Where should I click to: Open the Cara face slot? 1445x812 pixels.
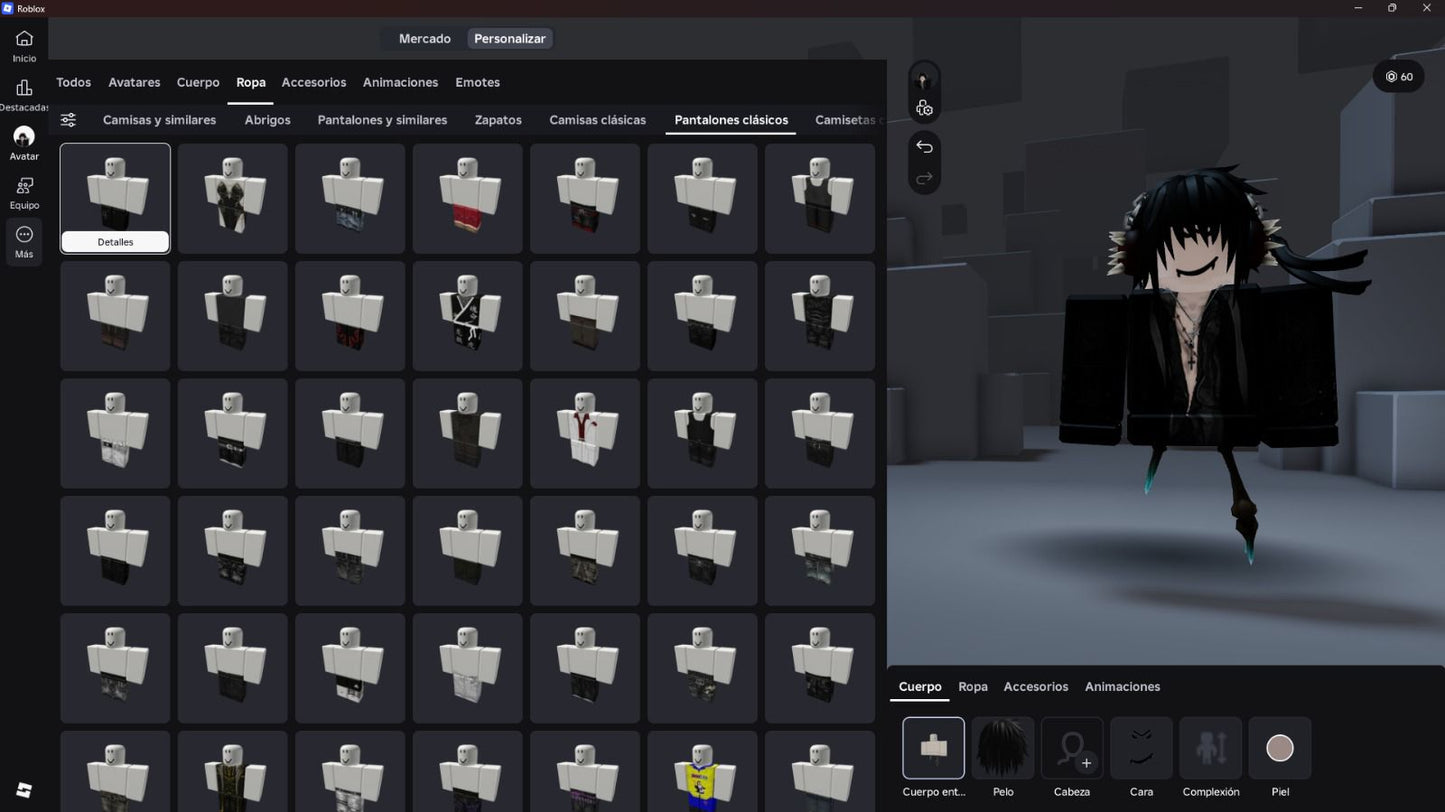click(x=1141, y=748)
